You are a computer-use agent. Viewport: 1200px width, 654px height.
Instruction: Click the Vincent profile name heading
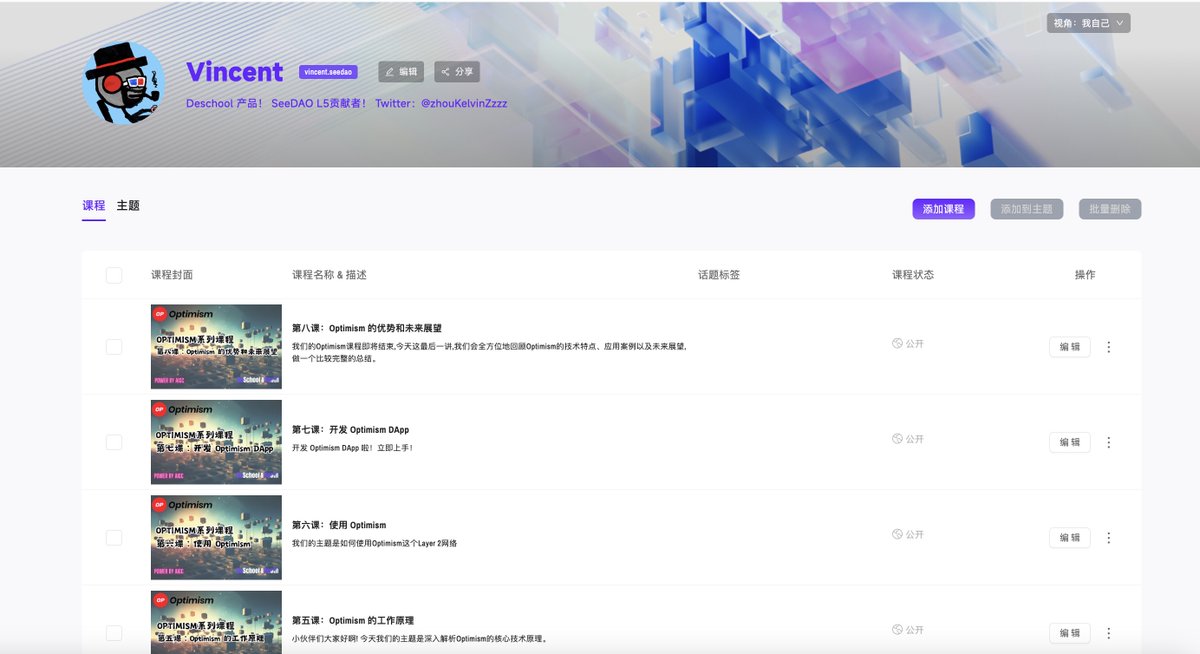tap(235, 72)
